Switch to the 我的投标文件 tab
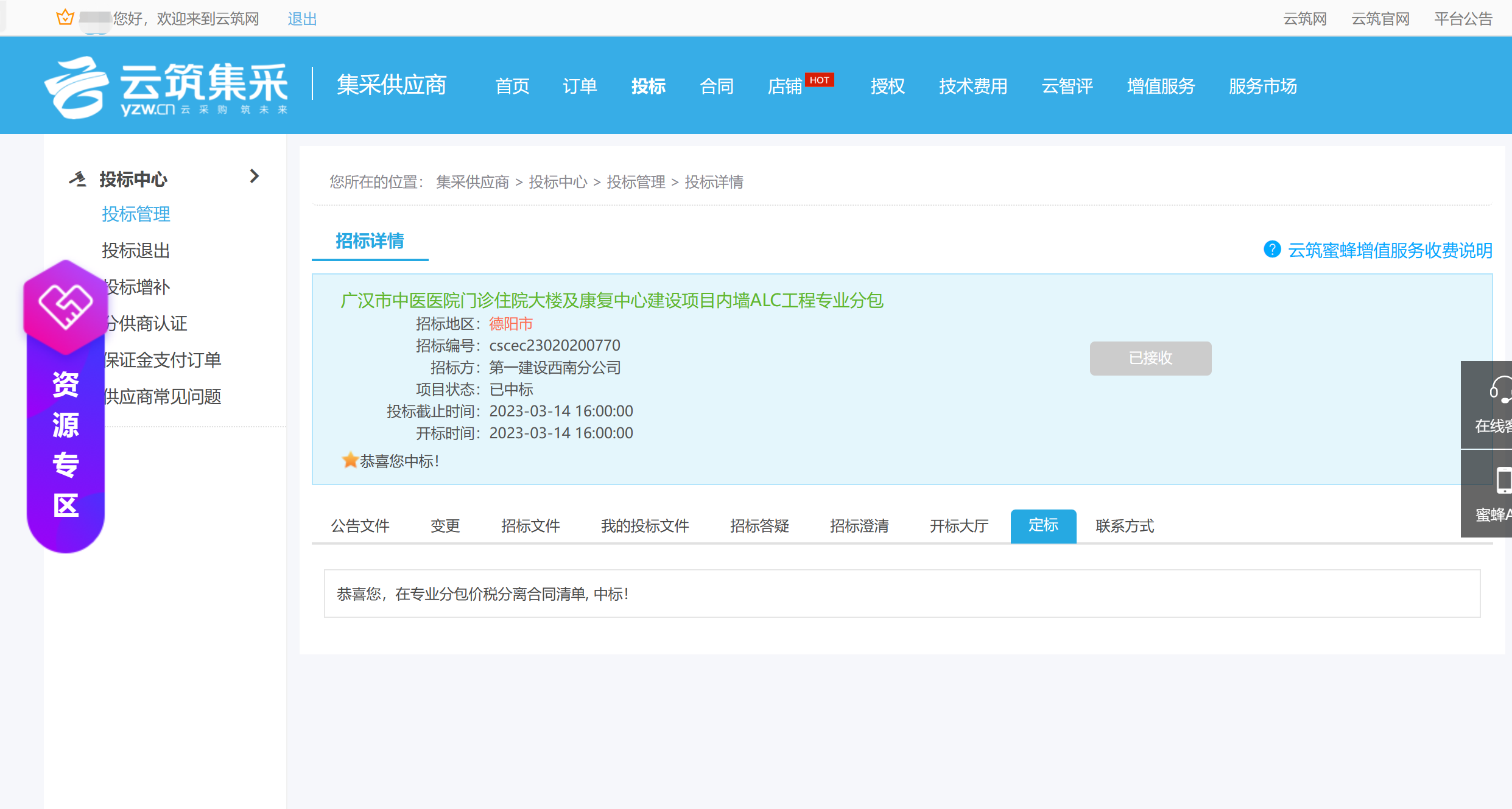This screenshot has width=1512, height=809. (x=645, y=525)
